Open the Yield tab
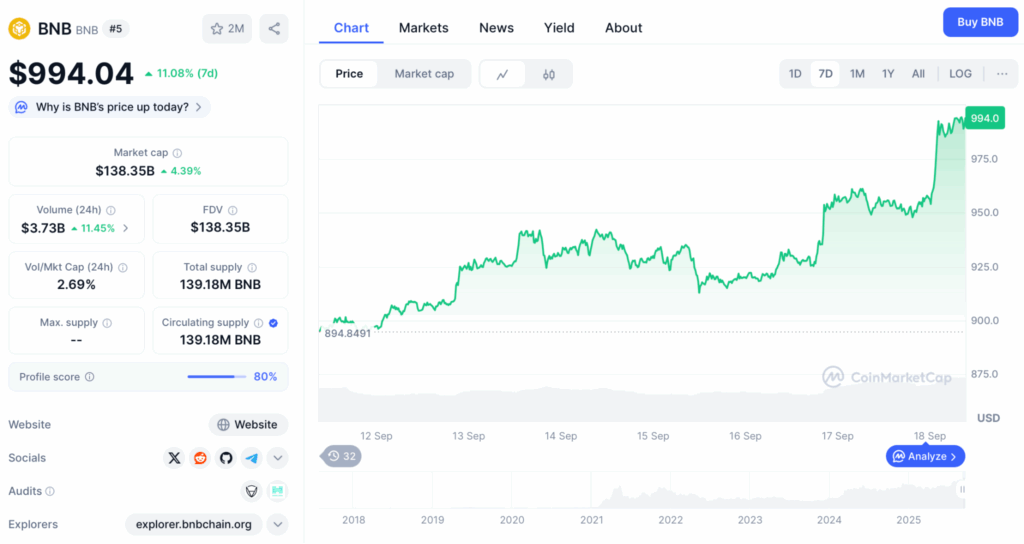The width and height of the screenshot is (1024, 544). click(x=559, y=28)
